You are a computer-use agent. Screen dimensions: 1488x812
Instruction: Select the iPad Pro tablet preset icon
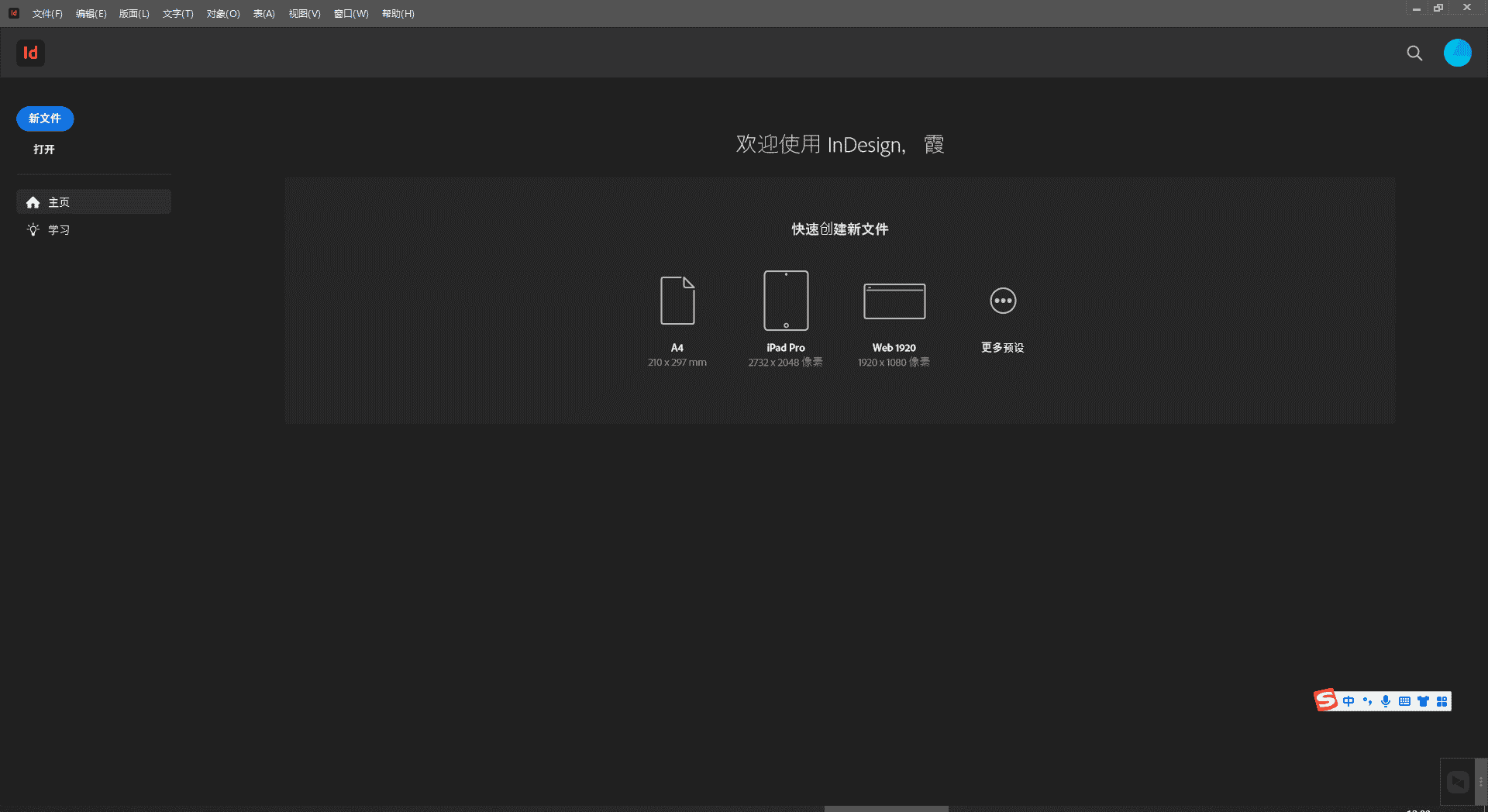(x=786, y=301)
